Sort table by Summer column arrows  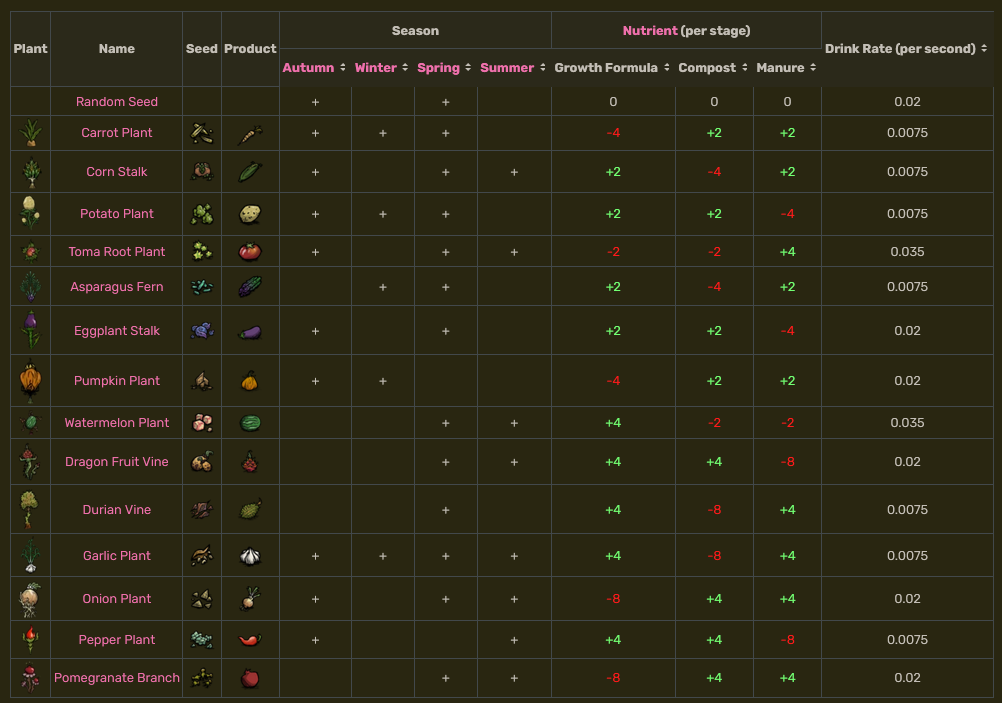[543, 68]
